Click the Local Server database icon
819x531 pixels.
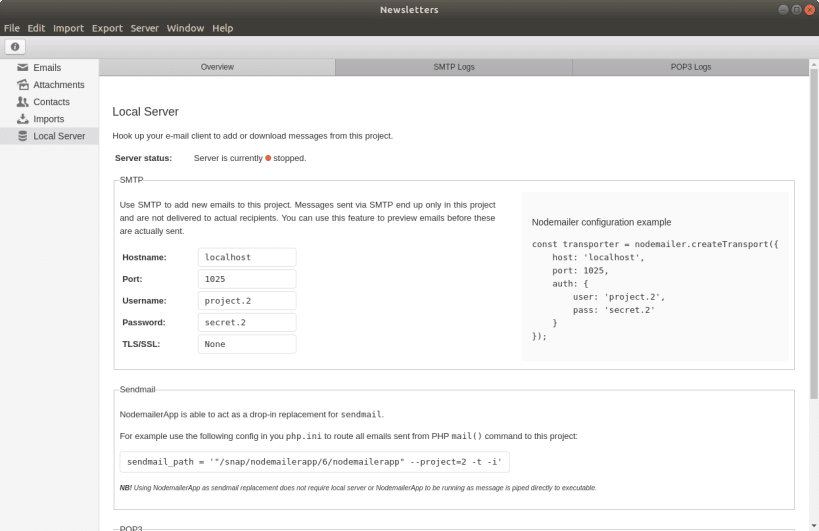(22, 136)
